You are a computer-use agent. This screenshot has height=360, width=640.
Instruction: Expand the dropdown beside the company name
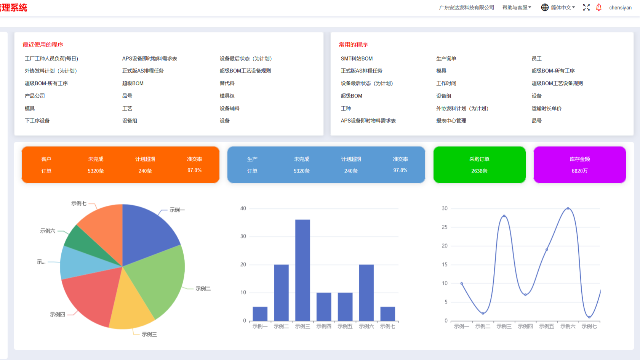516,7
